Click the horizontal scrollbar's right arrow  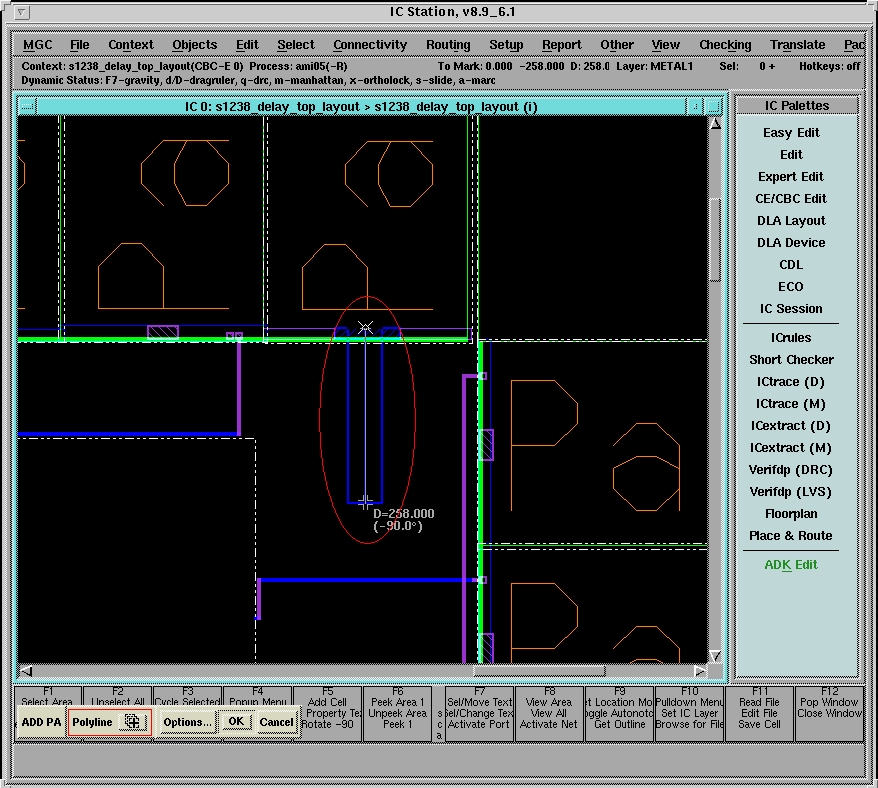point(699,671)
